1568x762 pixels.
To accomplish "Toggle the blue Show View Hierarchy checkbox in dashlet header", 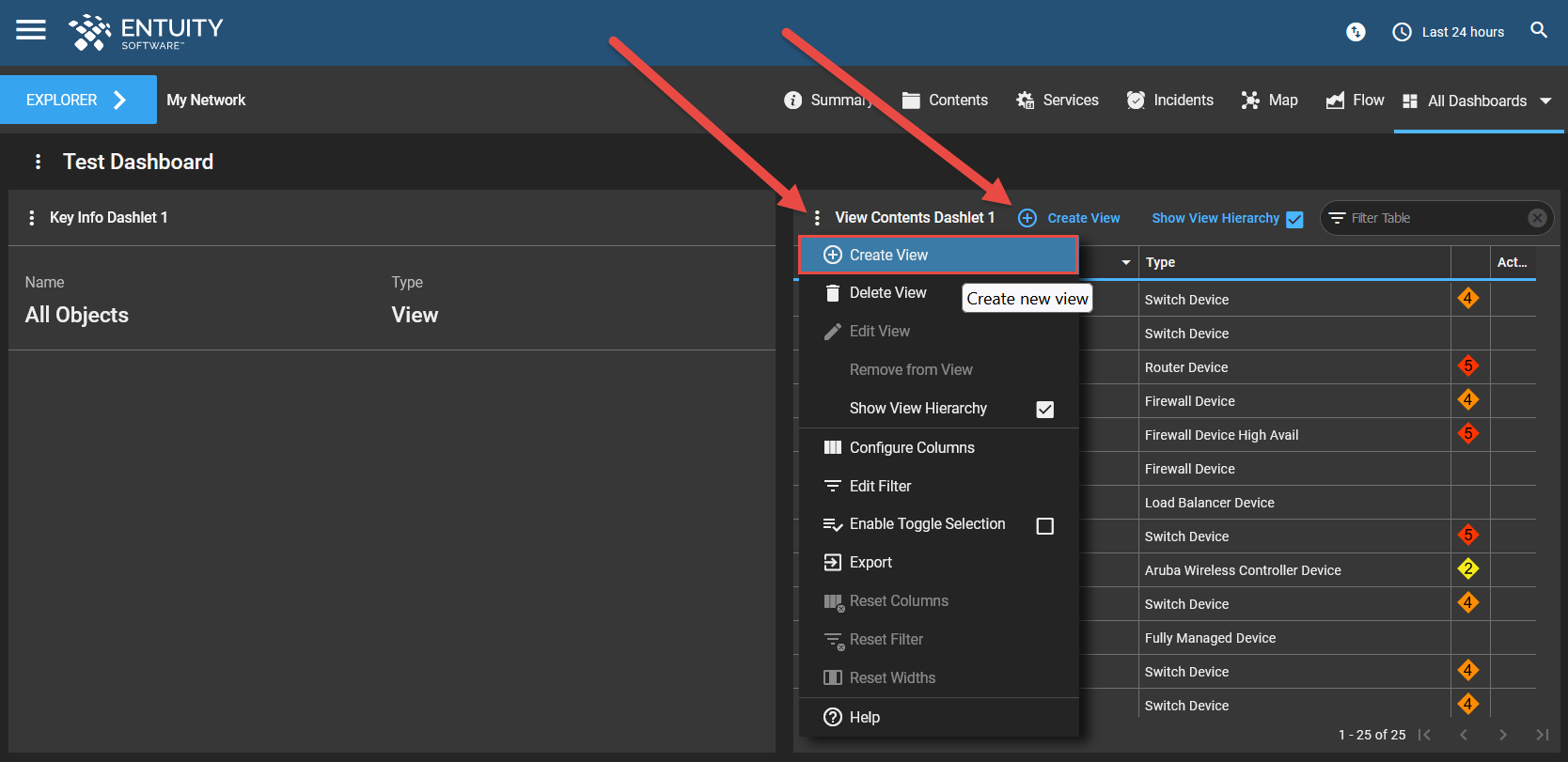I will tap(1294, 219).
